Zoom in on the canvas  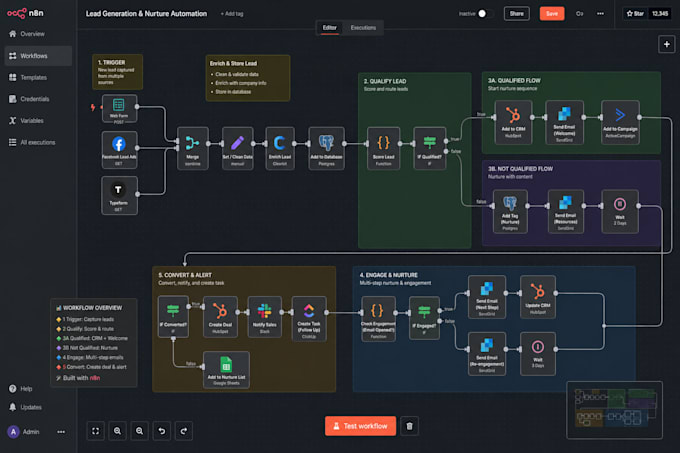[x=118, y=431]
